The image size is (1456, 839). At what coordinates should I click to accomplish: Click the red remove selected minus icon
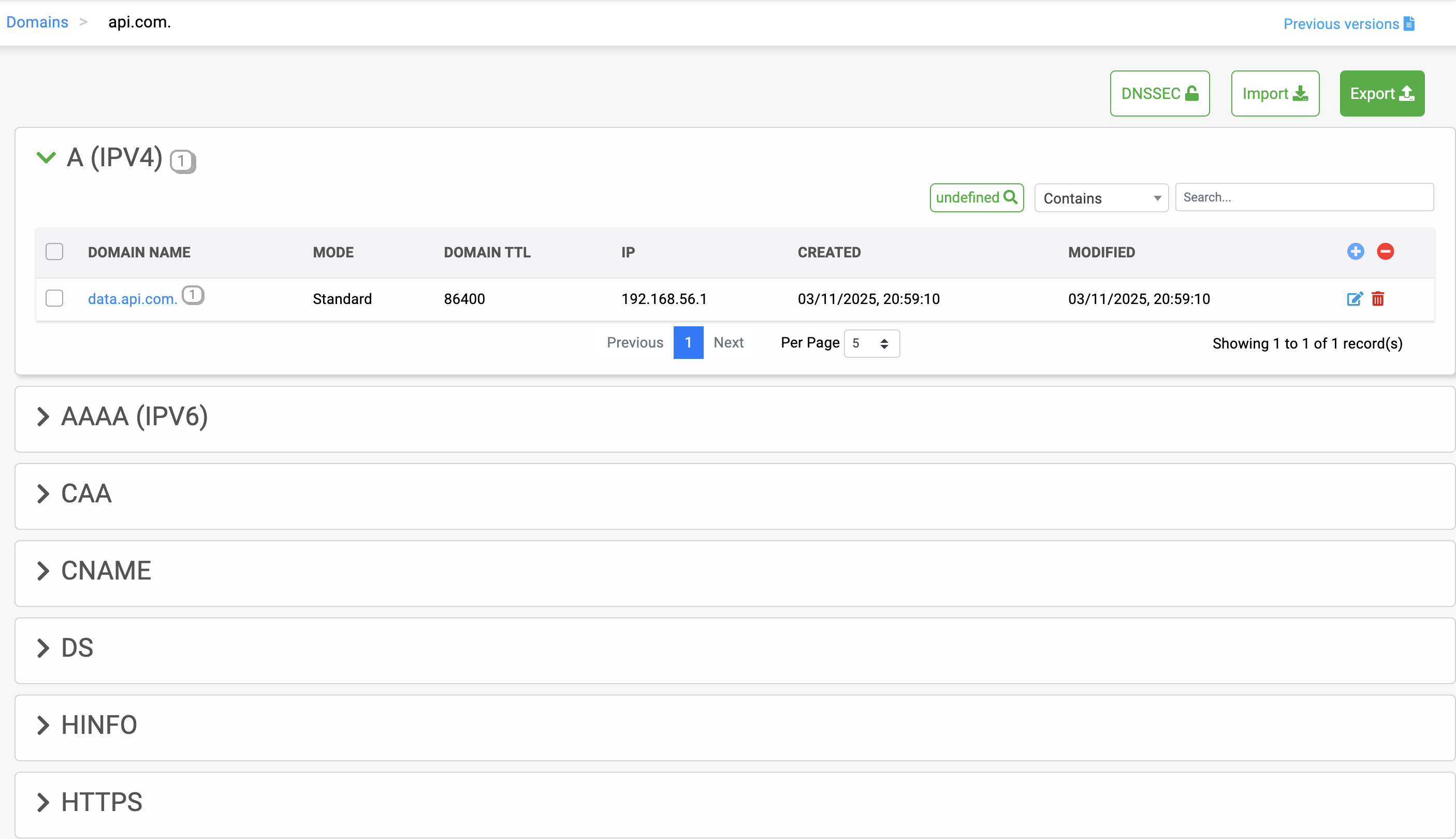[1385, 251]
